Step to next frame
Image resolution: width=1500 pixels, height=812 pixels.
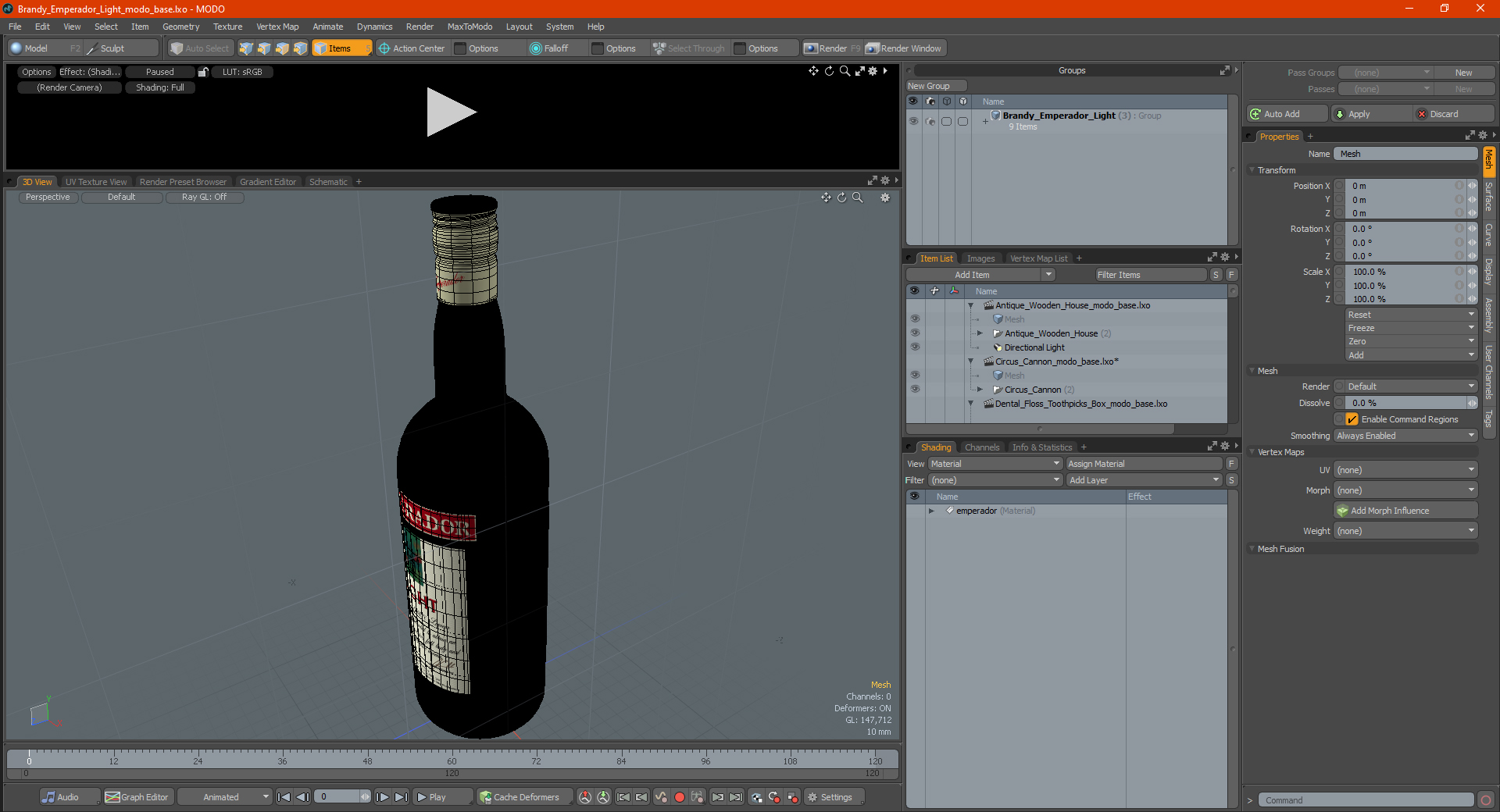pyautogui.click(x=382, y=797)
